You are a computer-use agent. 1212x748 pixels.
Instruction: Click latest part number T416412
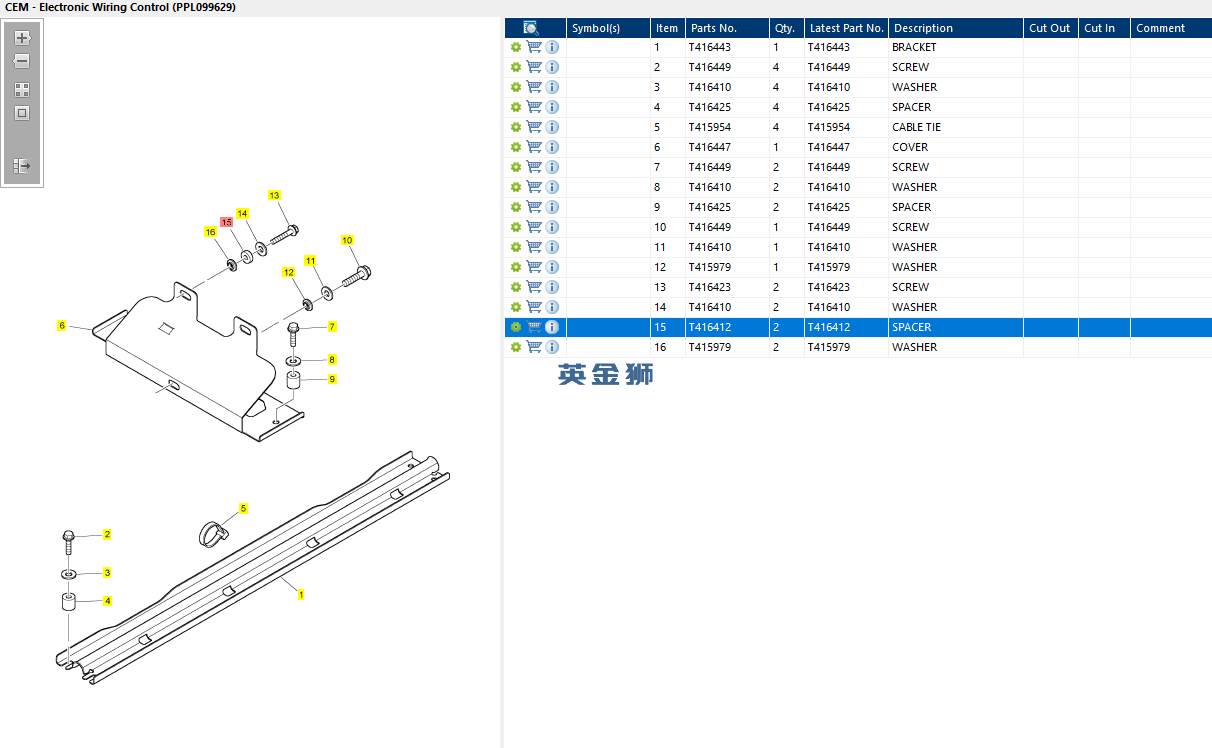[829, 327]
